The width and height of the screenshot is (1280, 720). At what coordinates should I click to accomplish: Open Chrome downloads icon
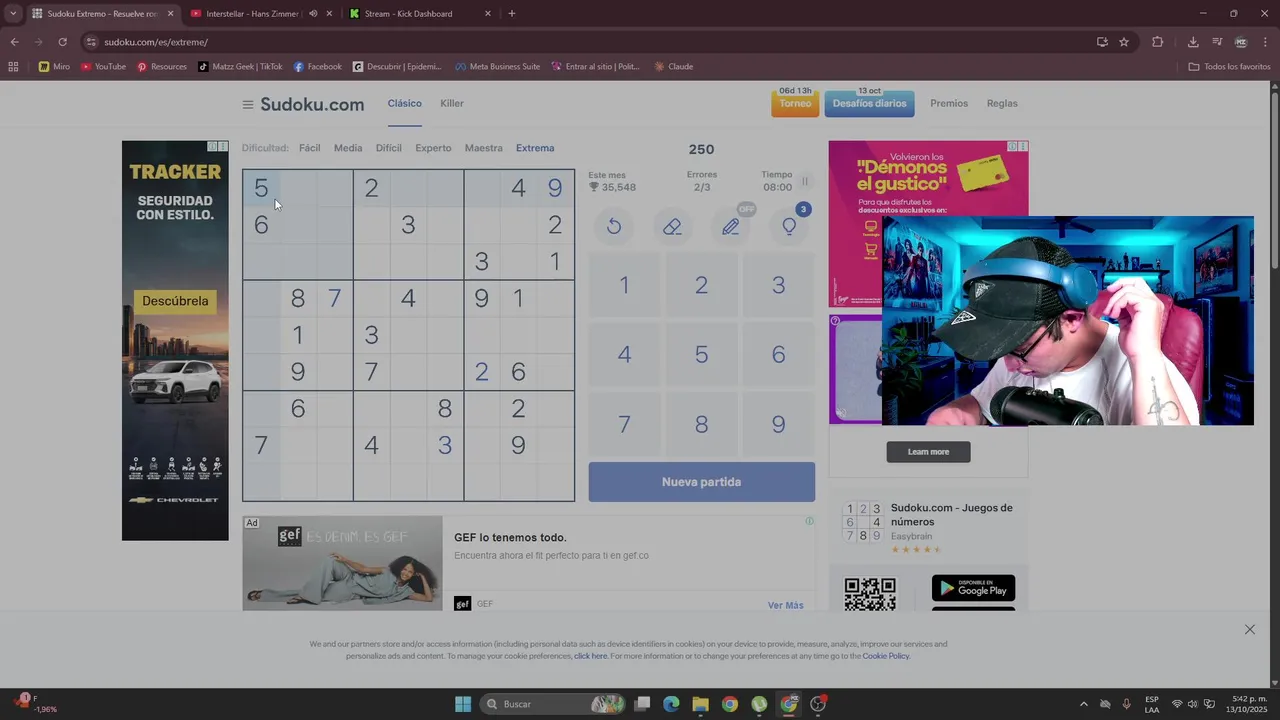coord(1193,42)
